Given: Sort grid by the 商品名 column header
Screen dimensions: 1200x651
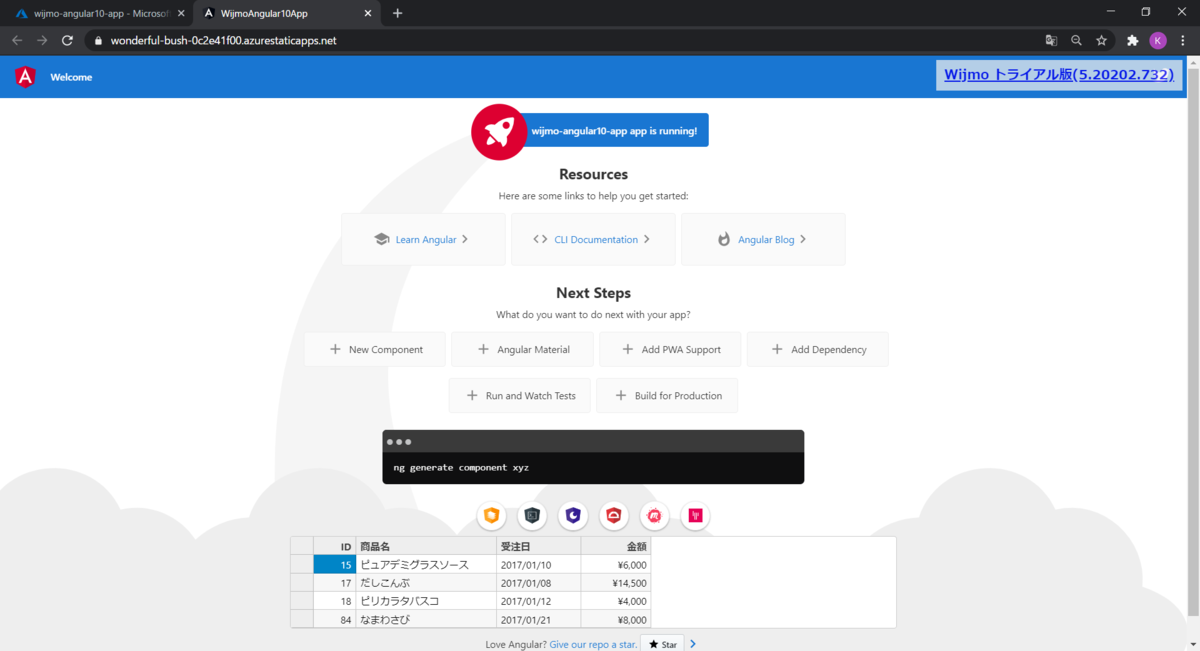Looking at the screenshot, I should 426,546.
